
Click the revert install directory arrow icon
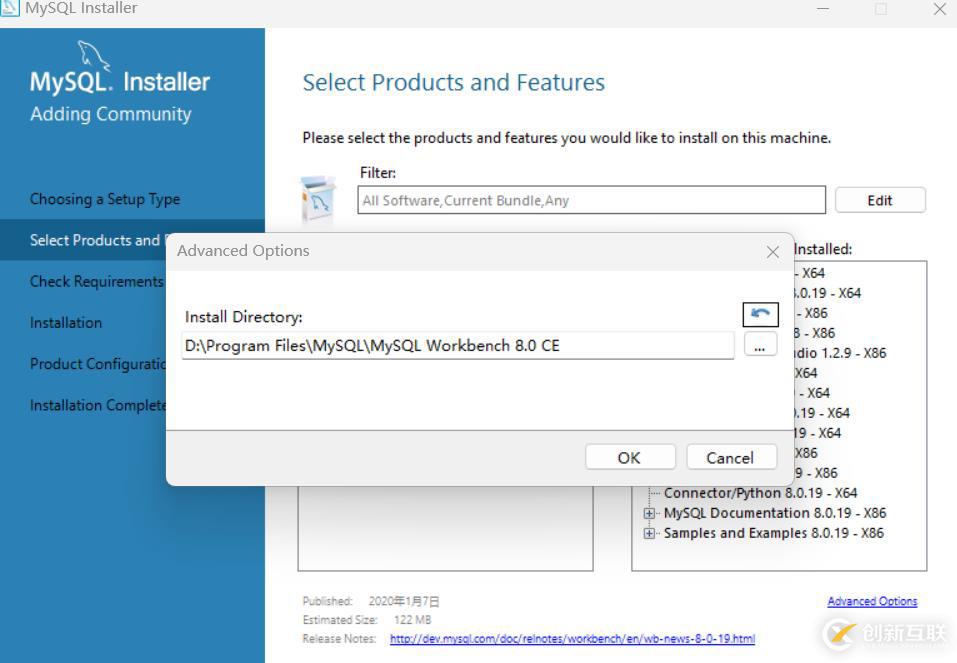760,314
